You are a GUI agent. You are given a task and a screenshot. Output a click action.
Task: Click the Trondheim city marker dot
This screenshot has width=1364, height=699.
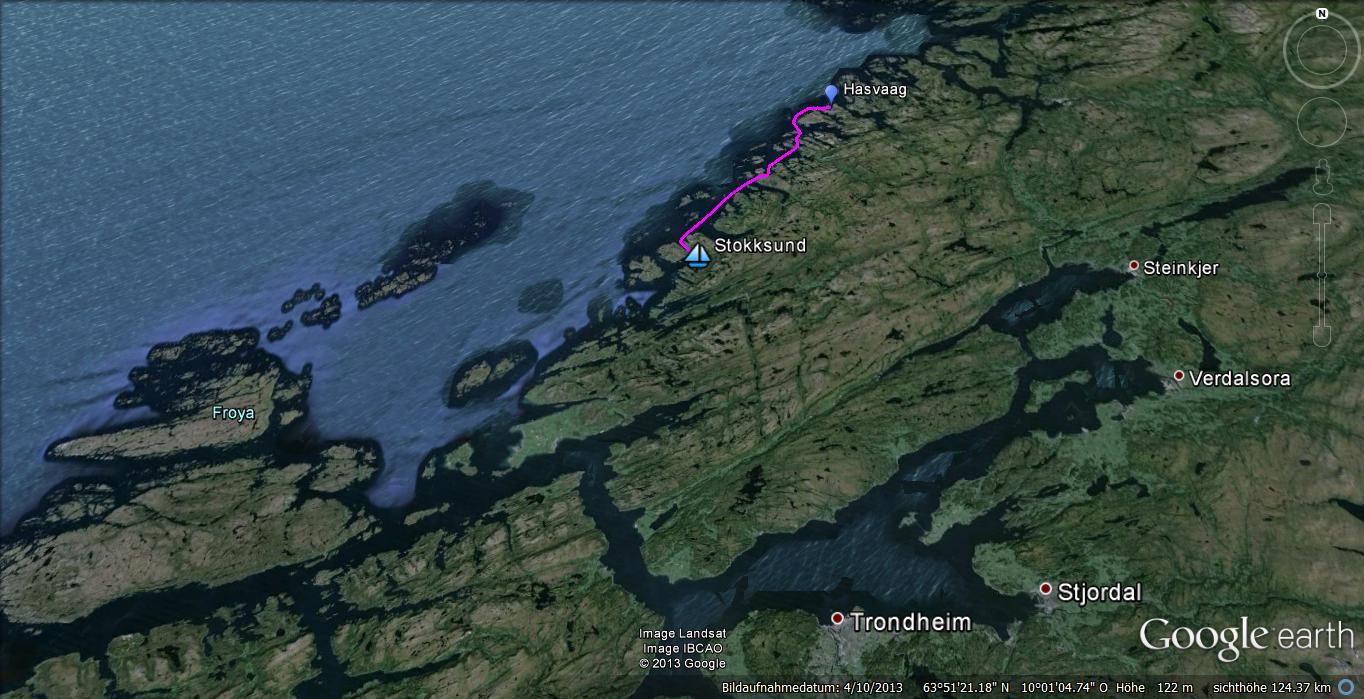pos(837,619)
